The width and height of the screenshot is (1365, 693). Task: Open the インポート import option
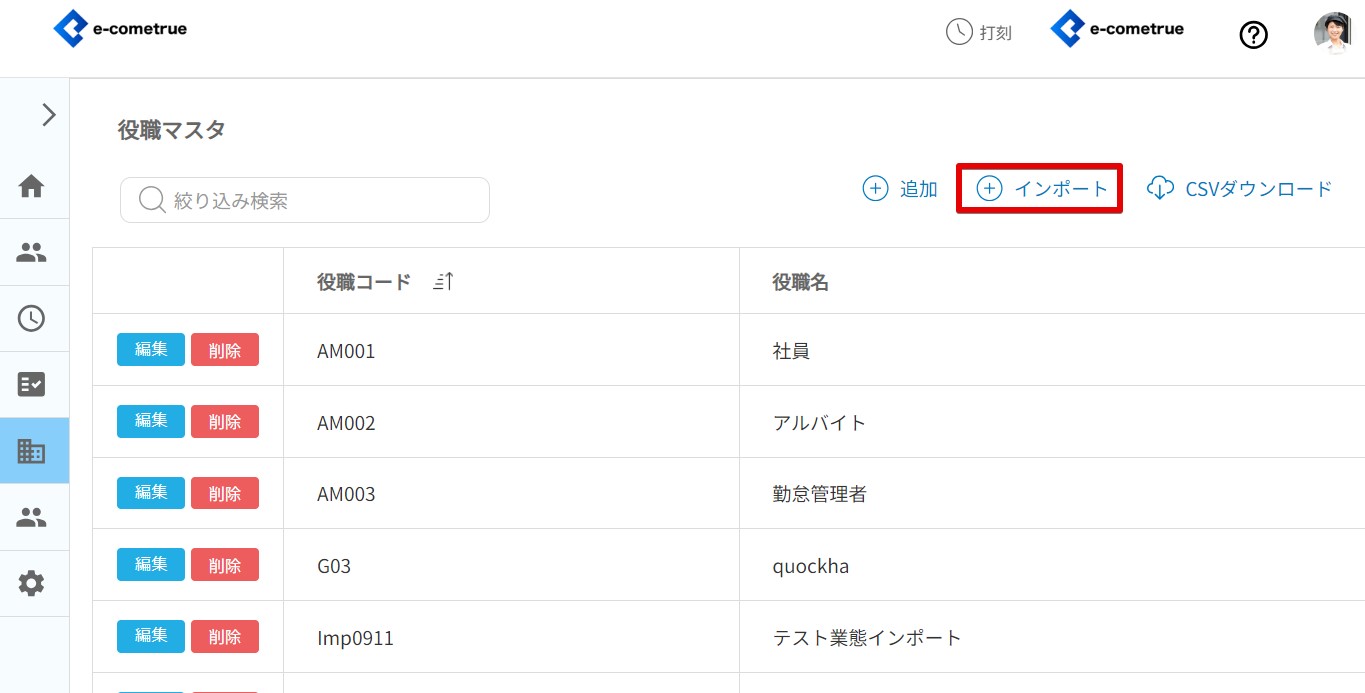pos(1042,189)
